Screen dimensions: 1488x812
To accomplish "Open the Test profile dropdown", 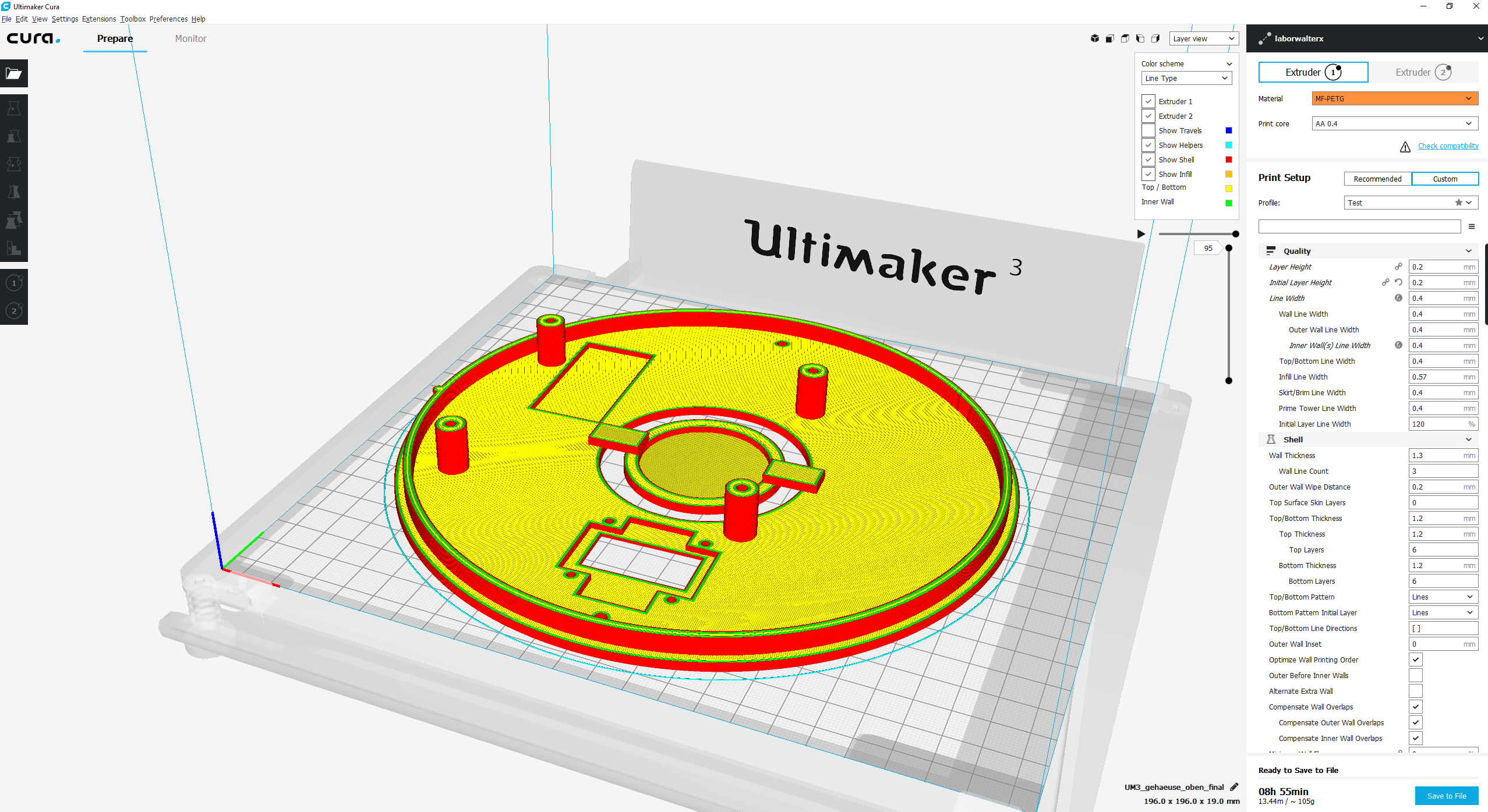I will click(1411, 203).
